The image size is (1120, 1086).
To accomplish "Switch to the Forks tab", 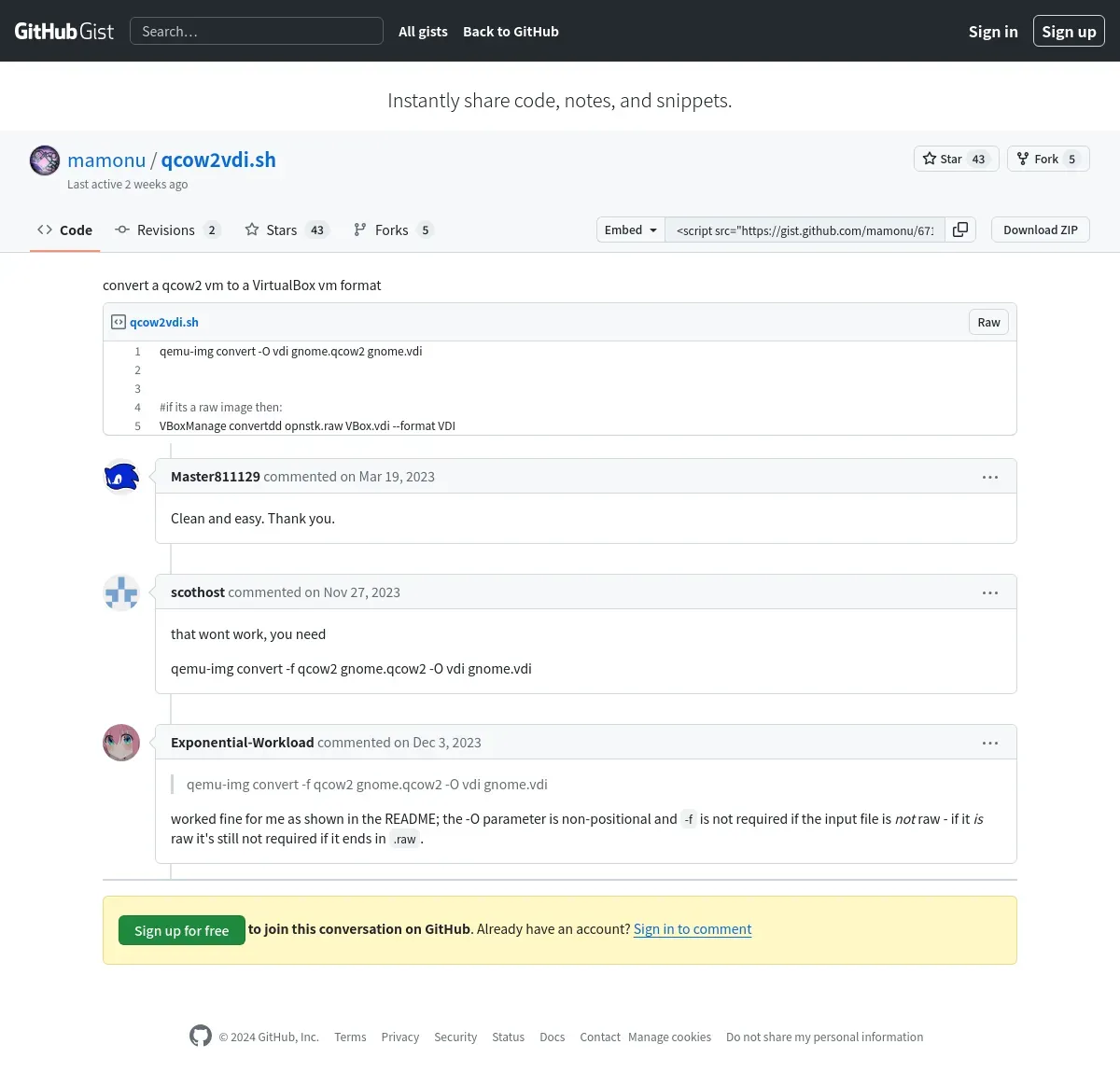I will tap(392, 230).
